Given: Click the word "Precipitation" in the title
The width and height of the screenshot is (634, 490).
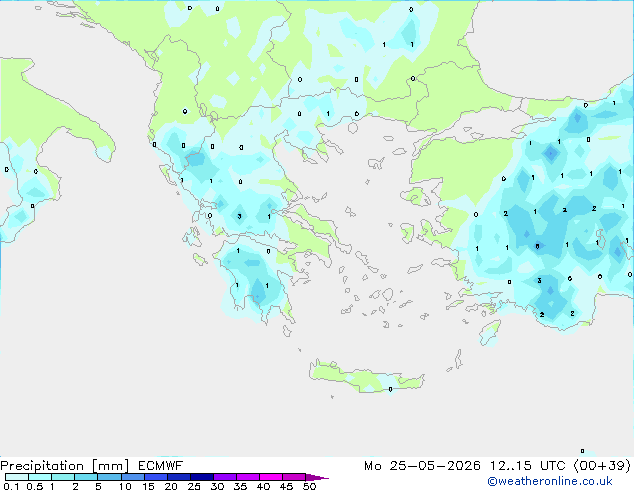Looking at the screenshot, I should pos(42,466).
